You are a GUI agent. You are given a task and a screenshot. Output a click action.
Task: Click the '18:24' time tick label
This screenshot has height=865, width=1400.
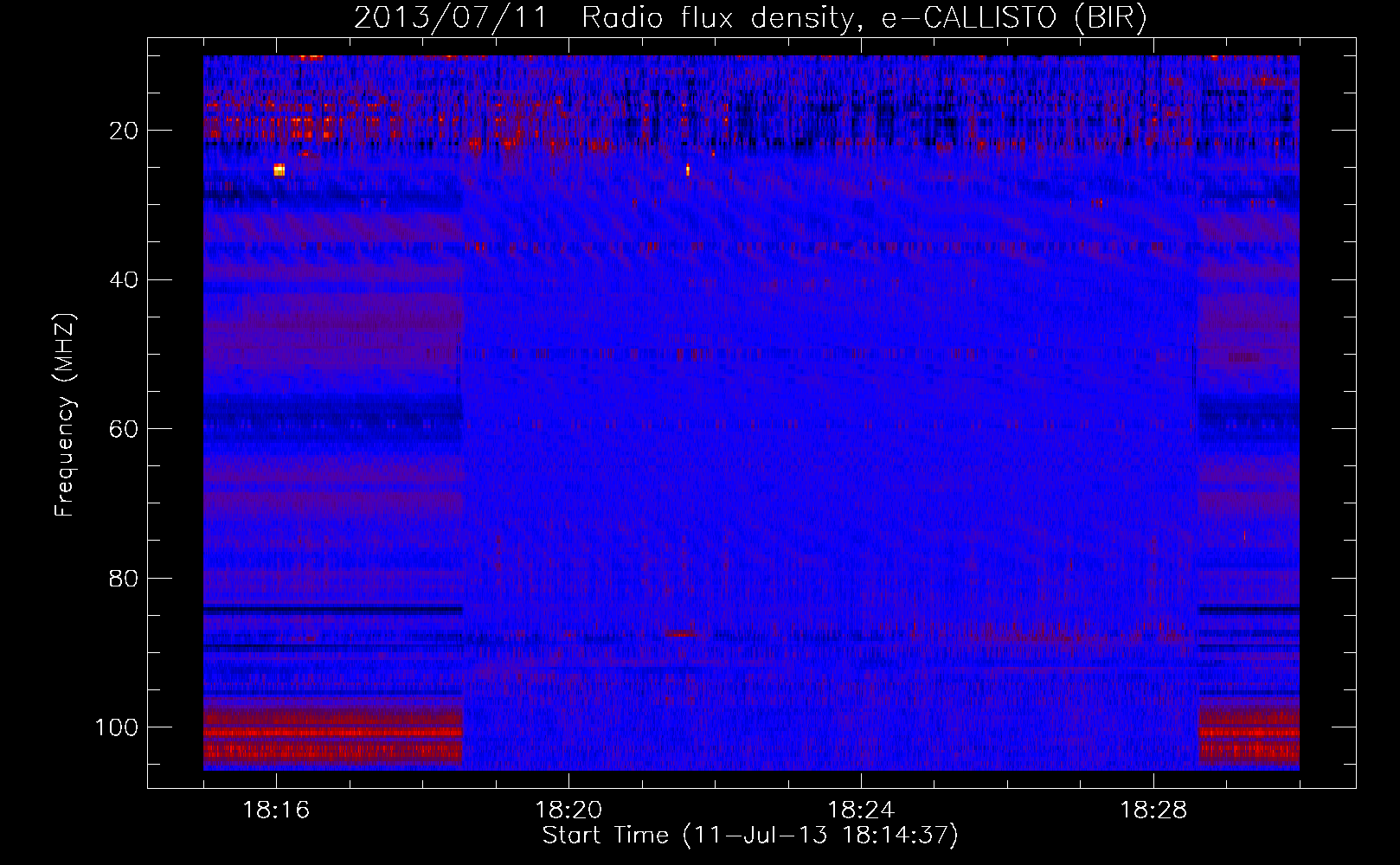[x=861, y=811]
